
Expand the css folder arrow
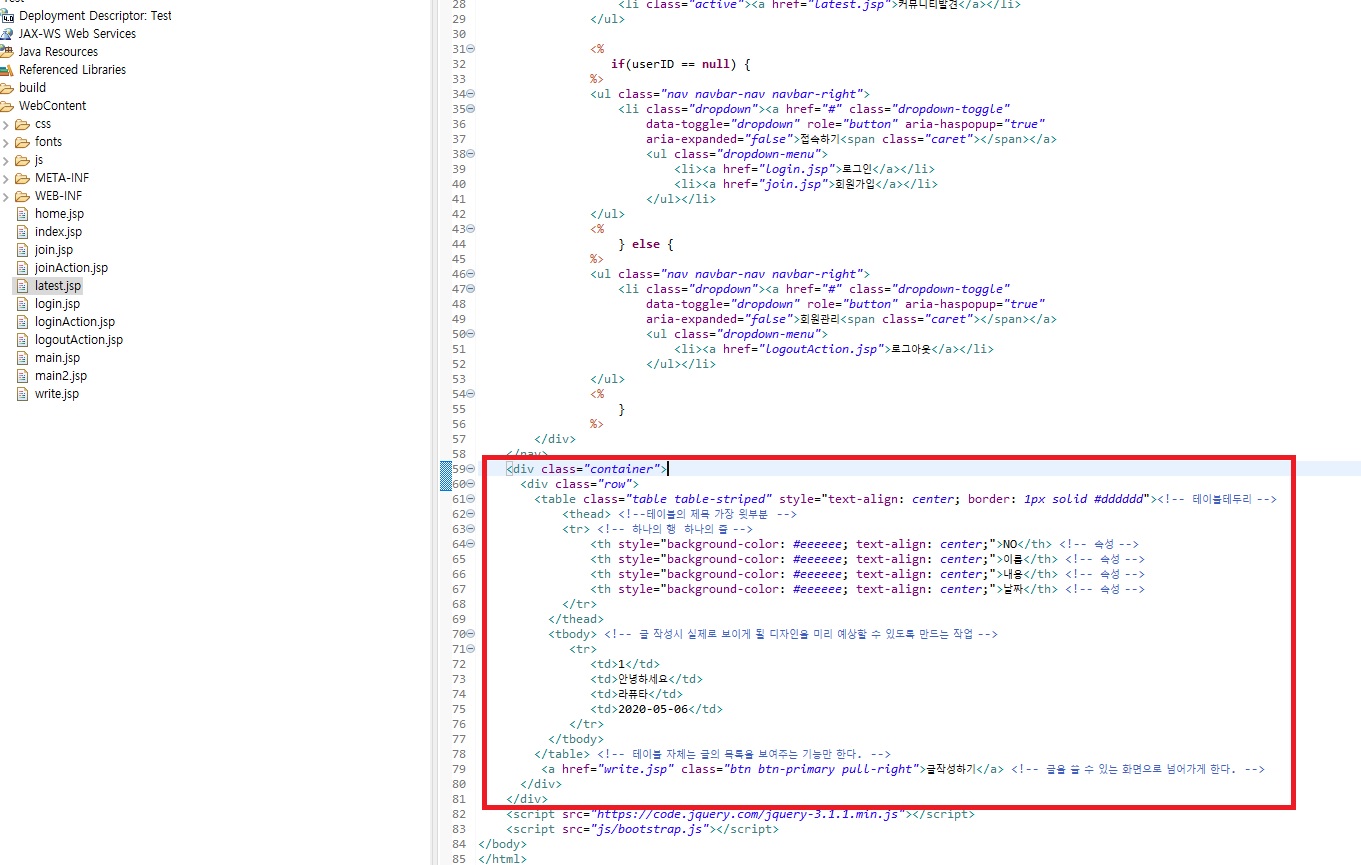[x=6, y=124]
